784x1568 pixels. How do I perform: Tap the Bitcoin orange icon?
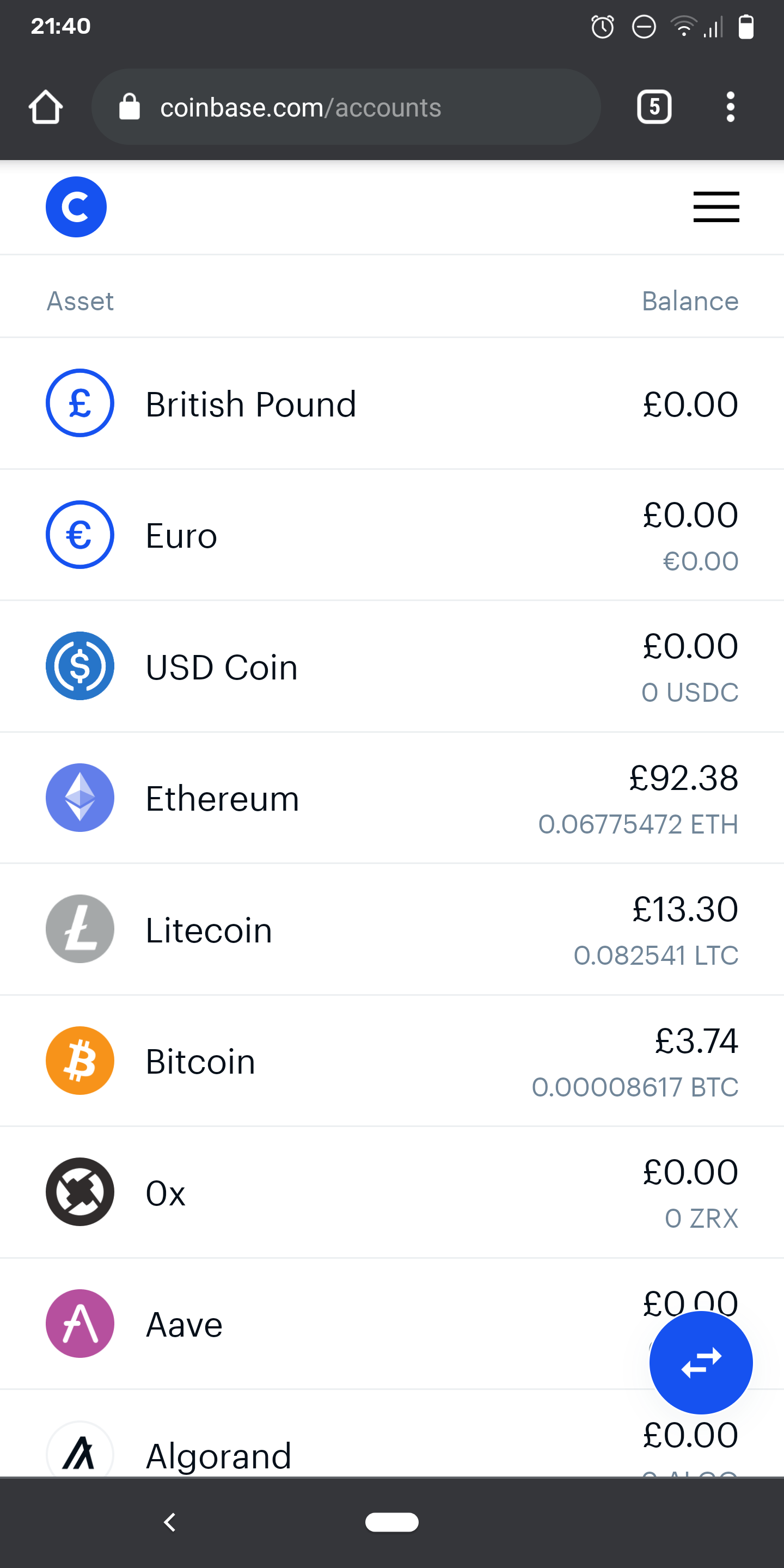coord(79,1061)
